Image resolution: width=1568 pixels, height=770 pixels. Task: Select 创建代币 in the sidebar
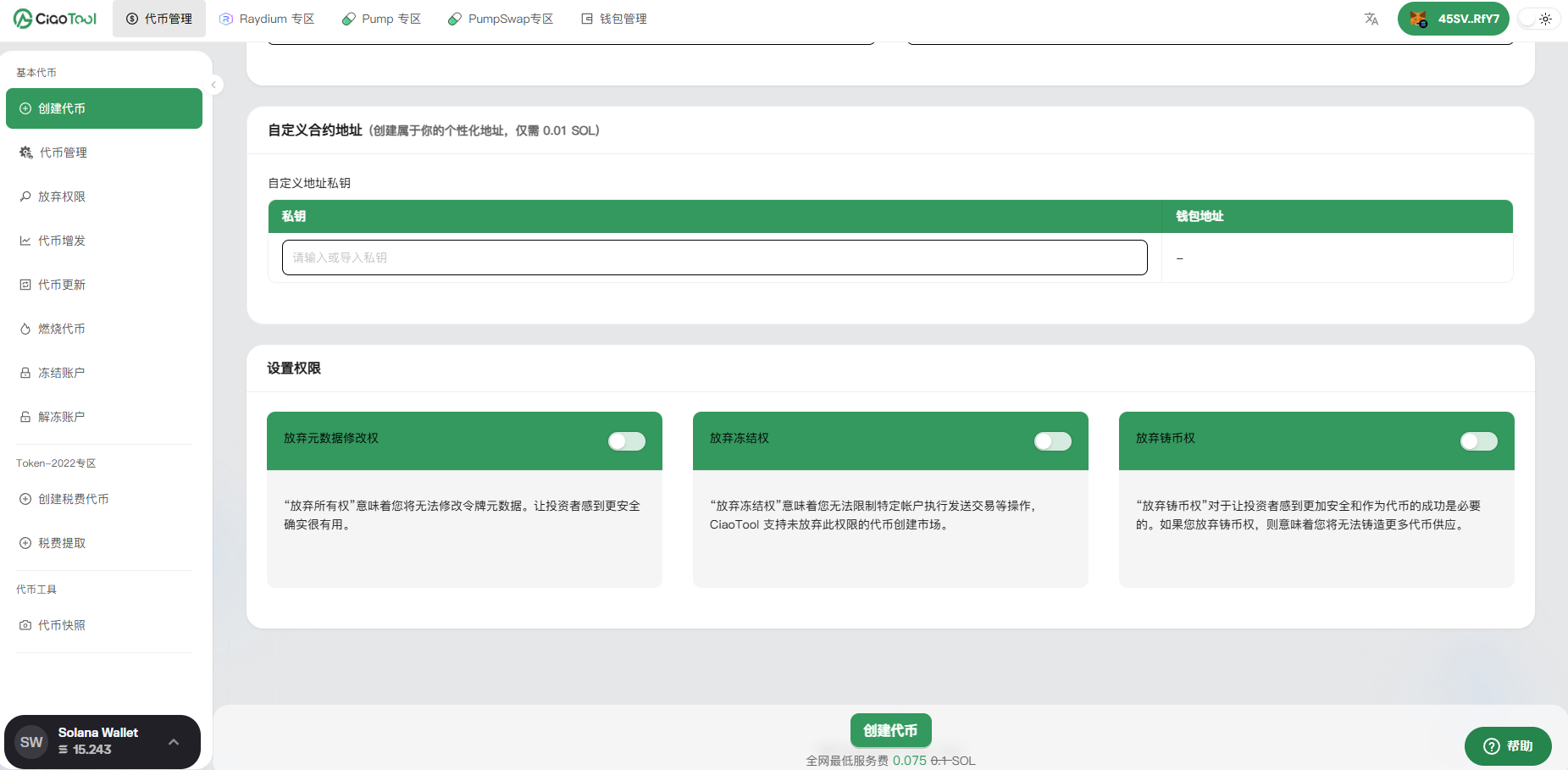(x=104, y=108)
